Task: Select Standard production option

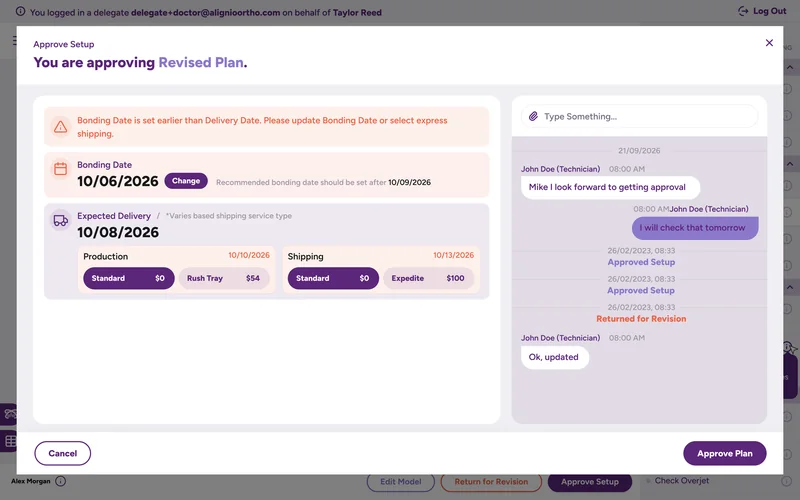Action: [129, 278]
